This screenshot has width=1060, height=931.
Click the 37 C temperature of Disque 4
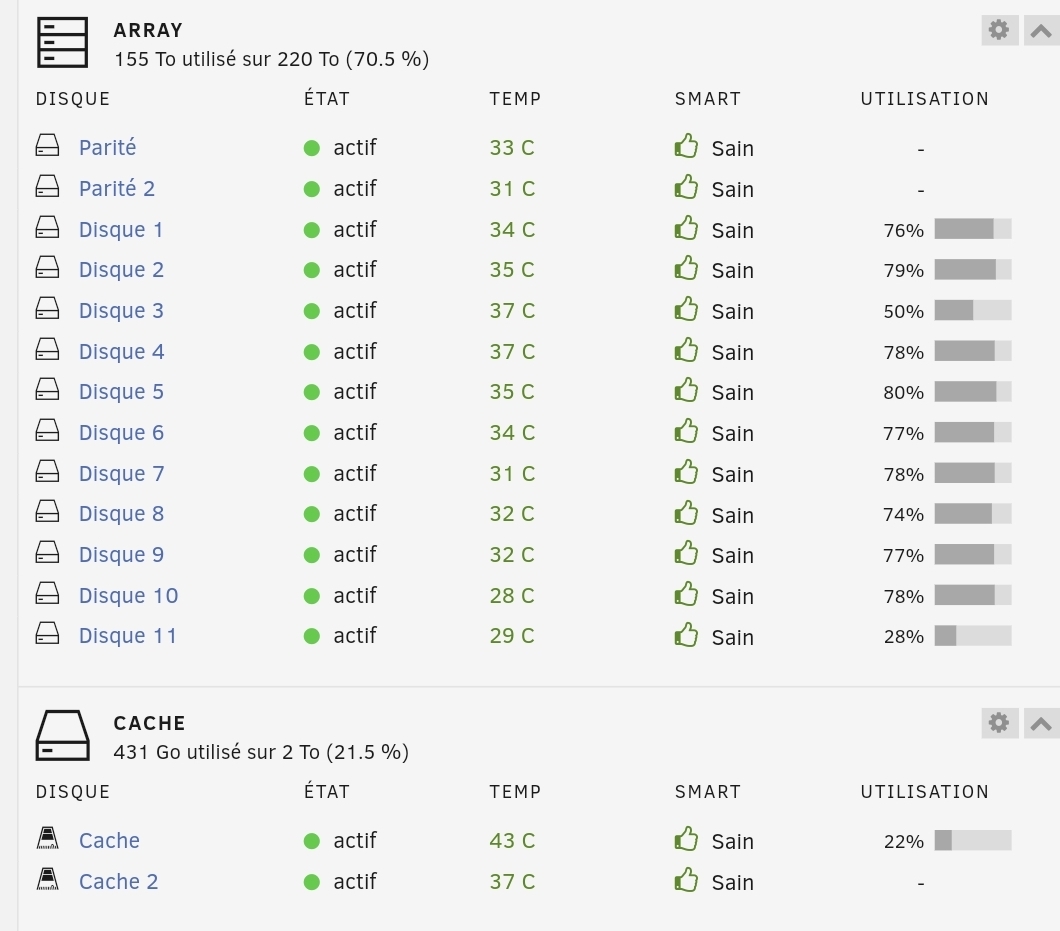tap(512, 352)
